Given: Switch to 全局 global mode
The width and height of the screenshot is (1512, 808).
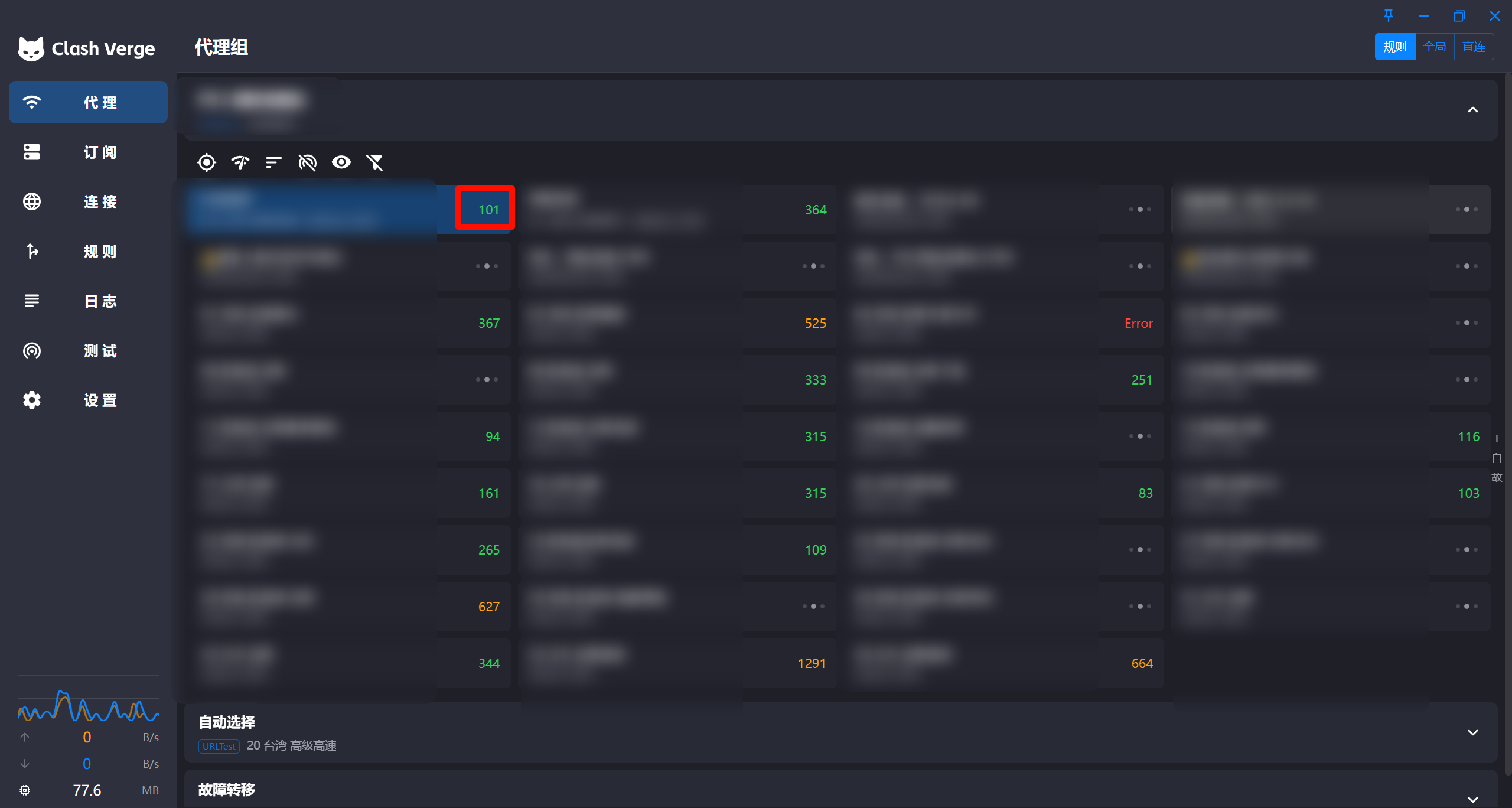Looking at the screenshot, I should point(1435,47).
